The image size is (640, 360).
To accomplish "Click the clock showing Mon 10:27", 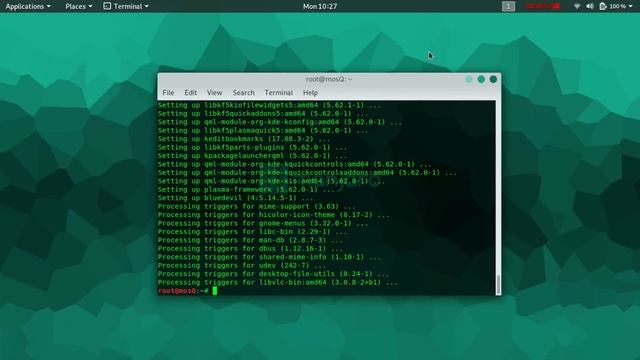I will tap(320, 6).
